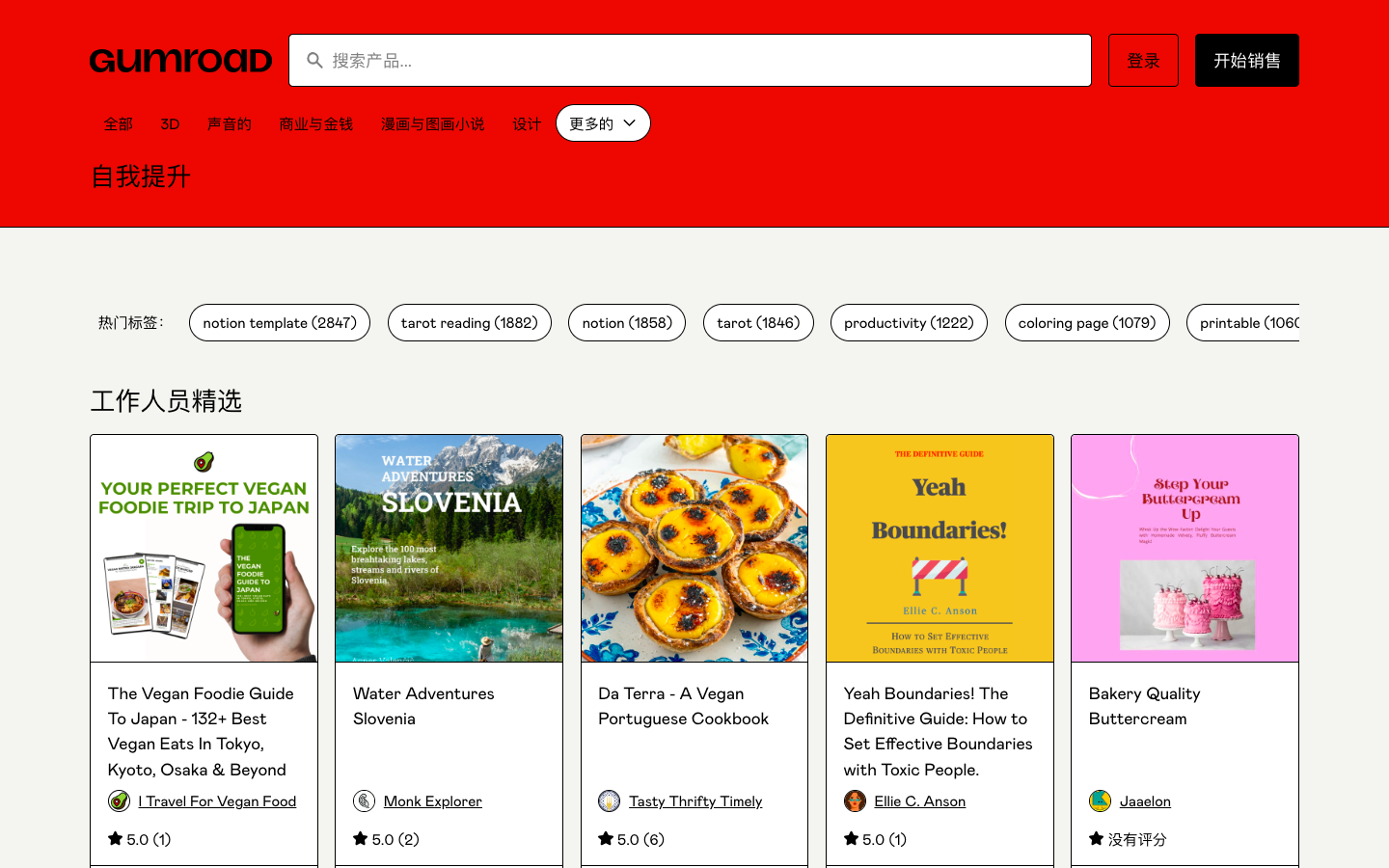Image resolution: width=1389 pixels, height=868 pixels.
Task: Open Water Adventures Slovenia title link
Action: 423,706
